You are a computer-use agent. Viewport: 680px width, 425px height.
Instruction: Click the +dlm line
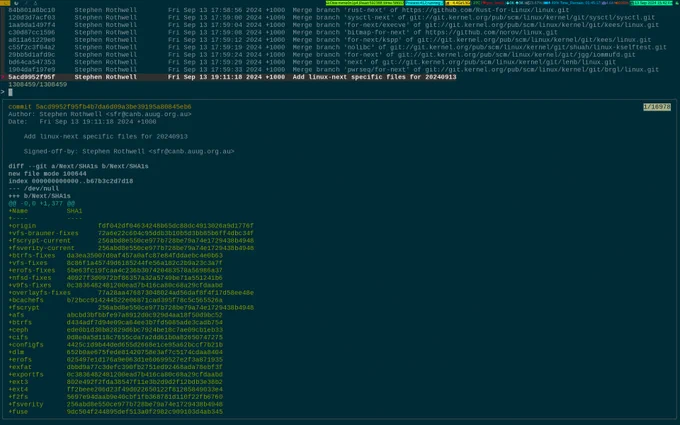115,352
